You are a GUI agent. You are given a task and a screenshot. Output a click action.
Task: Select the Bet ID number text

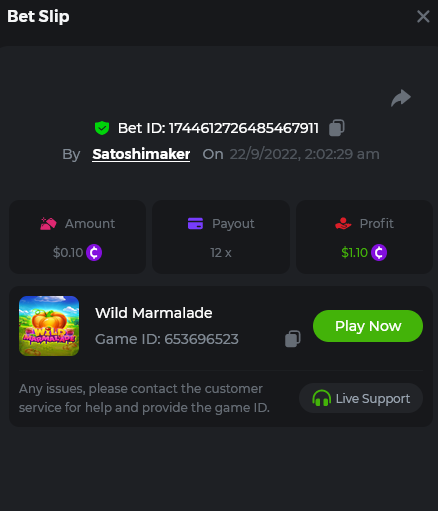coord(244,128)
